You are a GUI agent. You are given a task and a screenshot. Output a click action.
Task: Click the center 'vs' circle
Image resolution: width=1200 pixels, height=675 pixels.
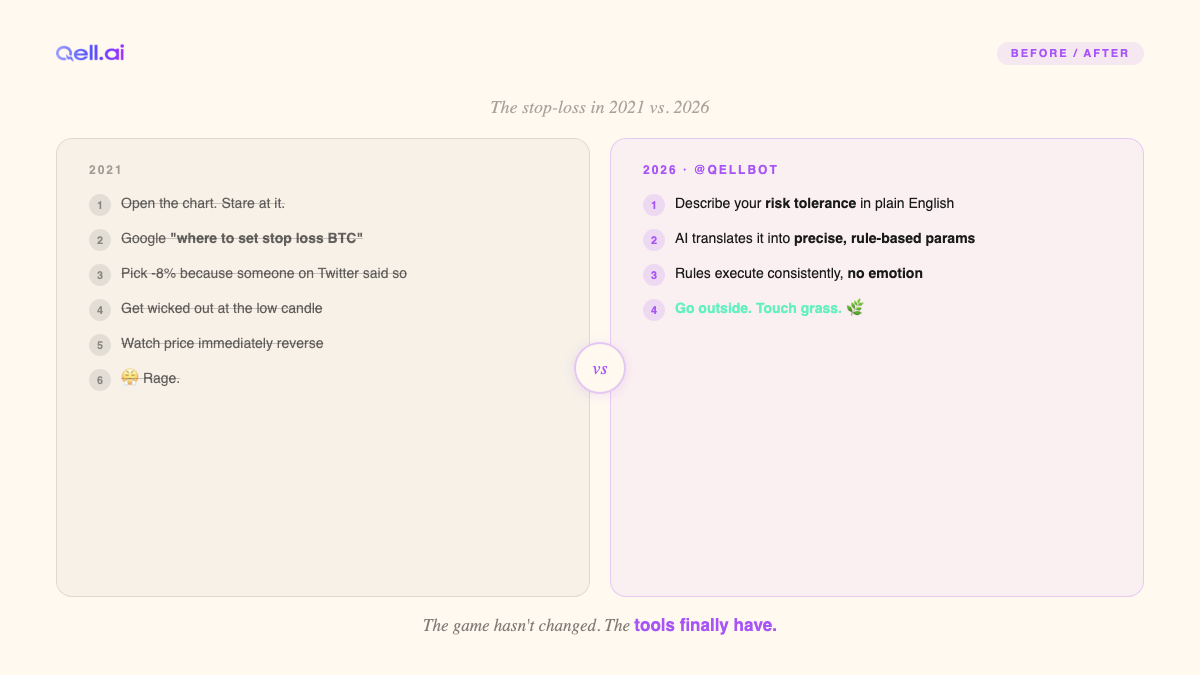pos(600,369)
